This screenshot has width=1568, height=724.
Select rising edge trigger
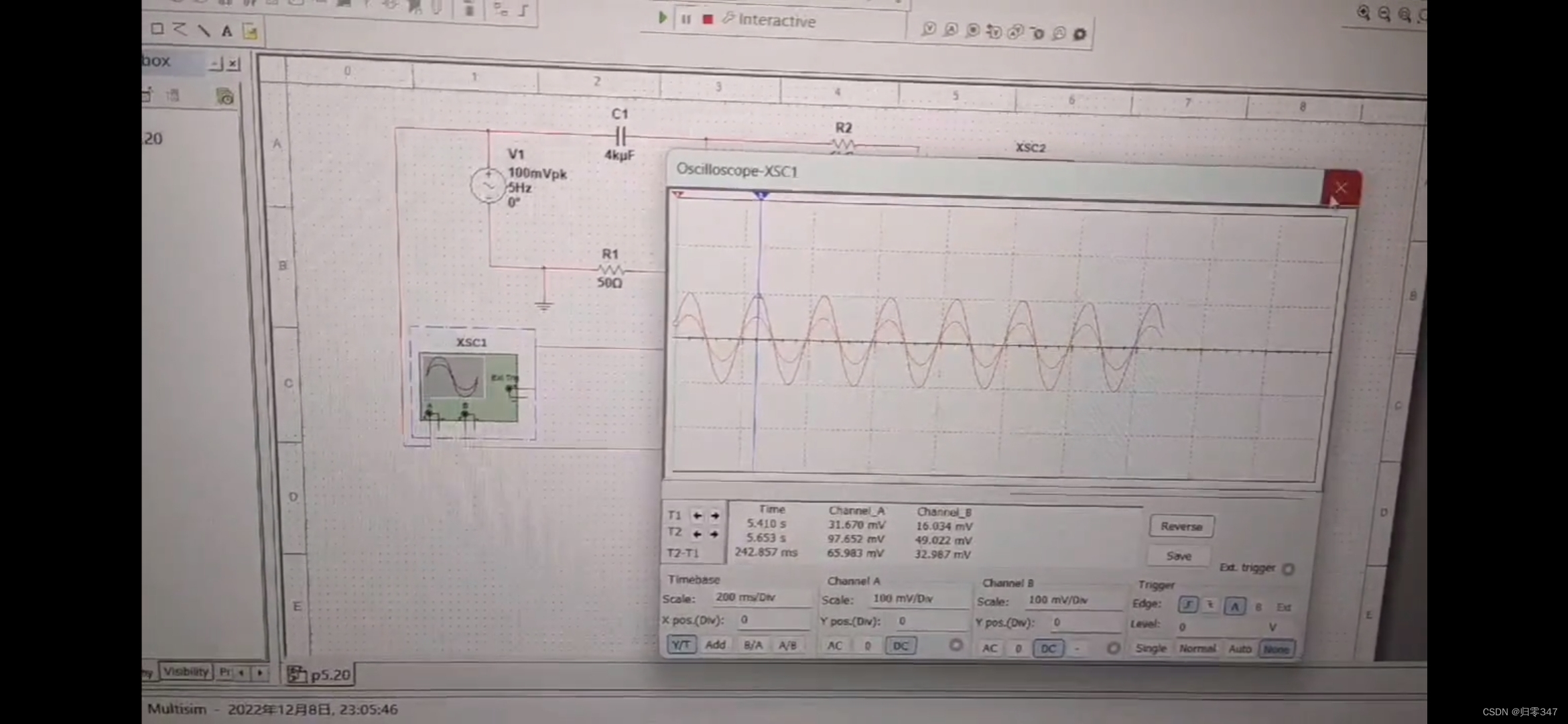coord(1188,605)
